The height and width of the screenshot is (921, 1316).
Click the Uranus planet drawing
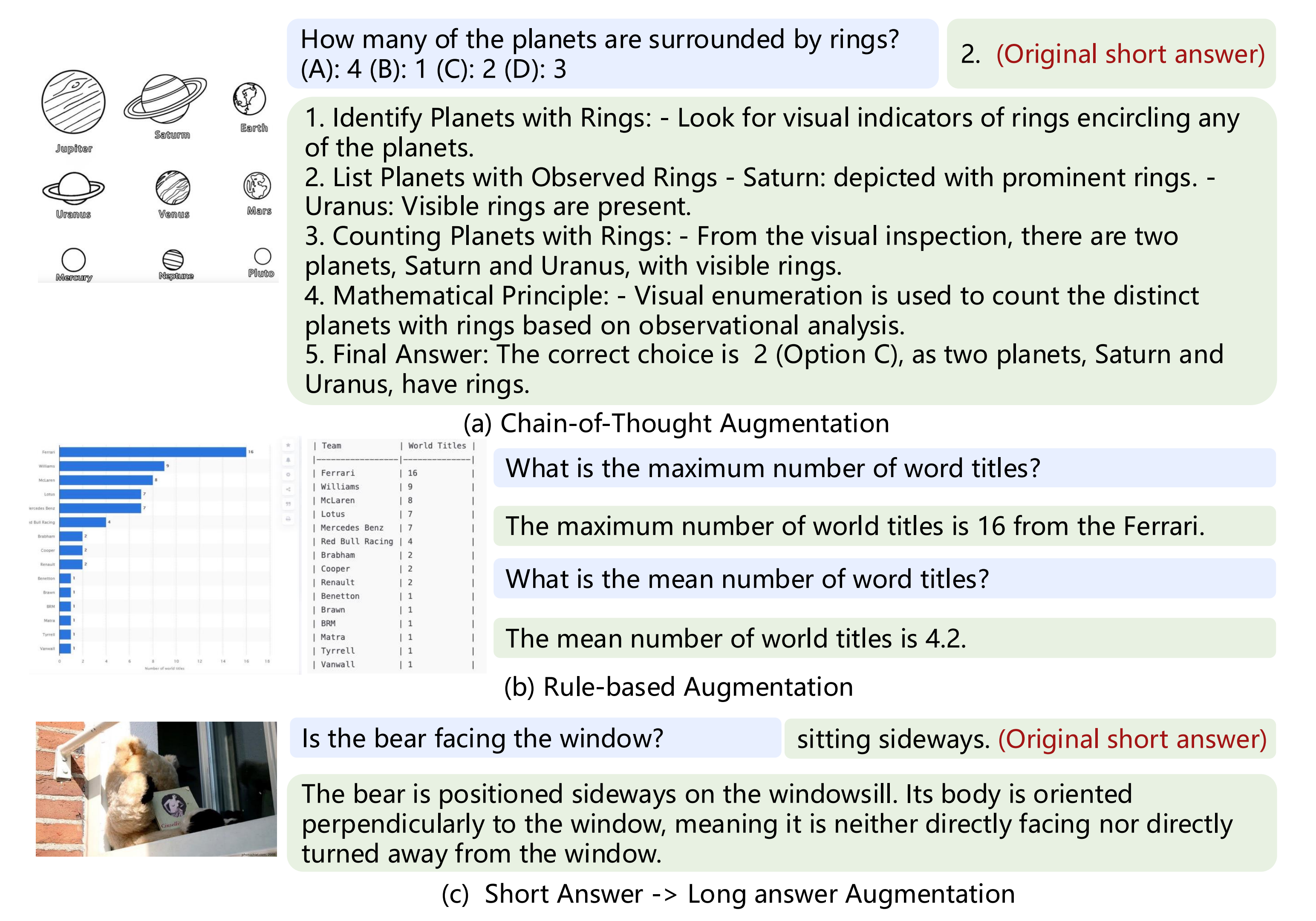tap(73, 188)
